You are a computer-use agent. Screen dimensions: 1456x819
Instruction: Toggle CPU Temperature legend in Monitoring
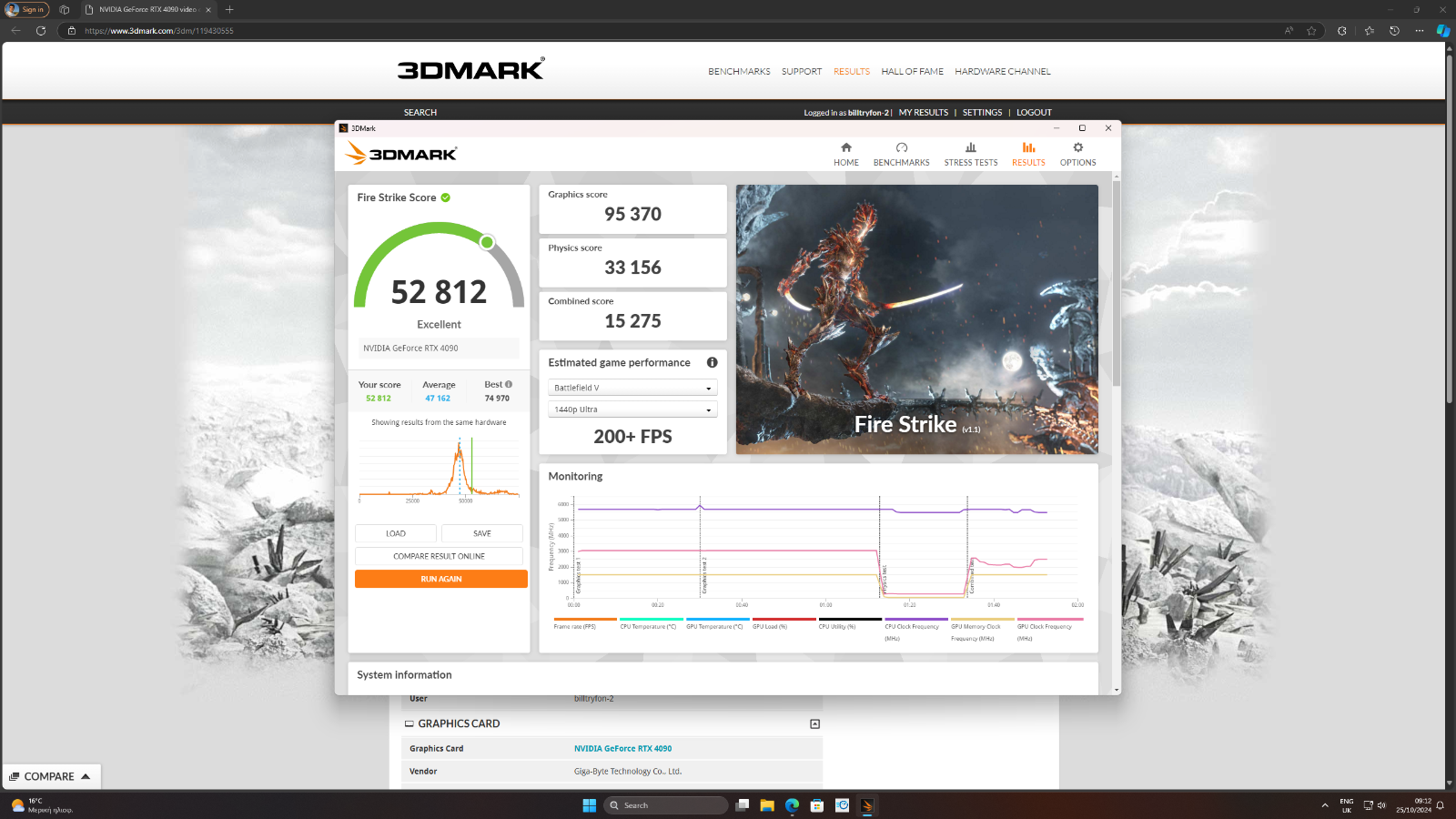[651, 625]
